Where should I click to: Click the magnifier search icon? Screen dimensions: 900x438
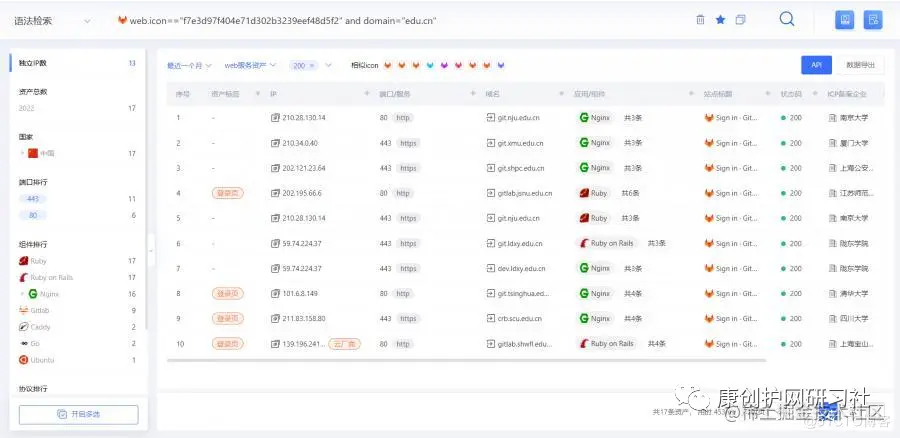tap(787, 19)
